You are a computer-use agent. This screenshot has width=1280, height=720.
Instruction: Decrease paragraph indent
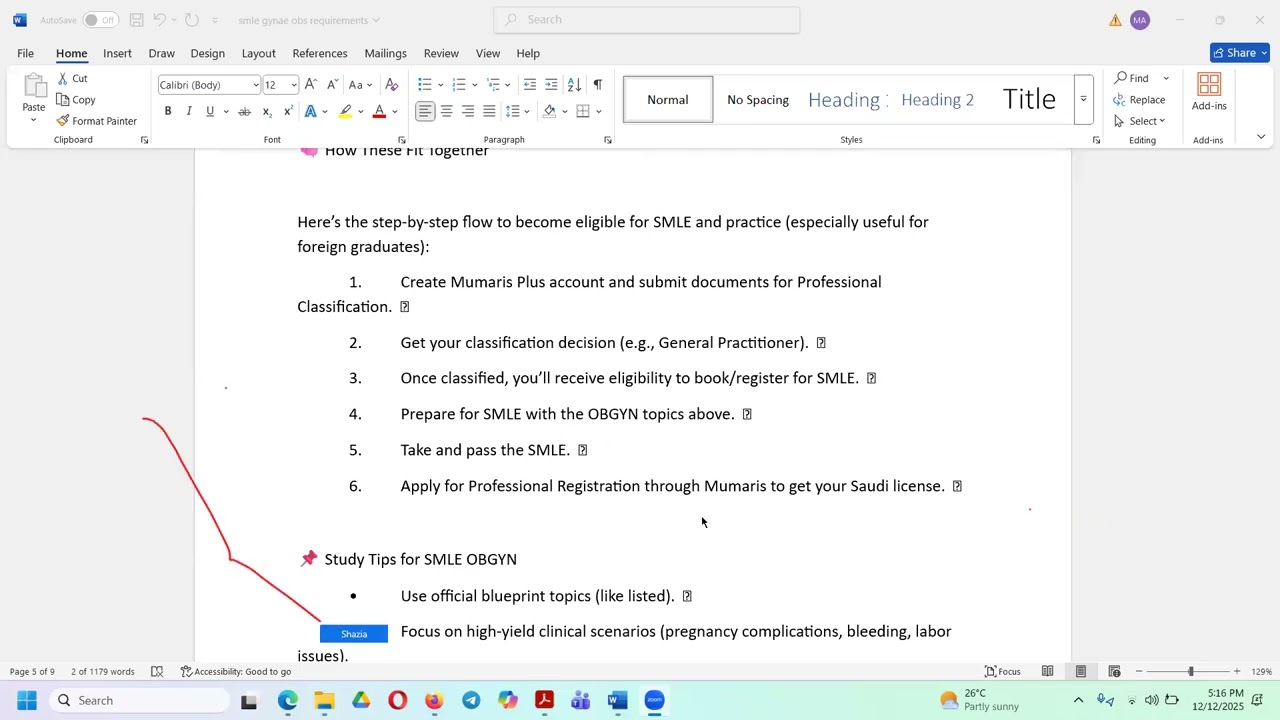coord(530,85)
